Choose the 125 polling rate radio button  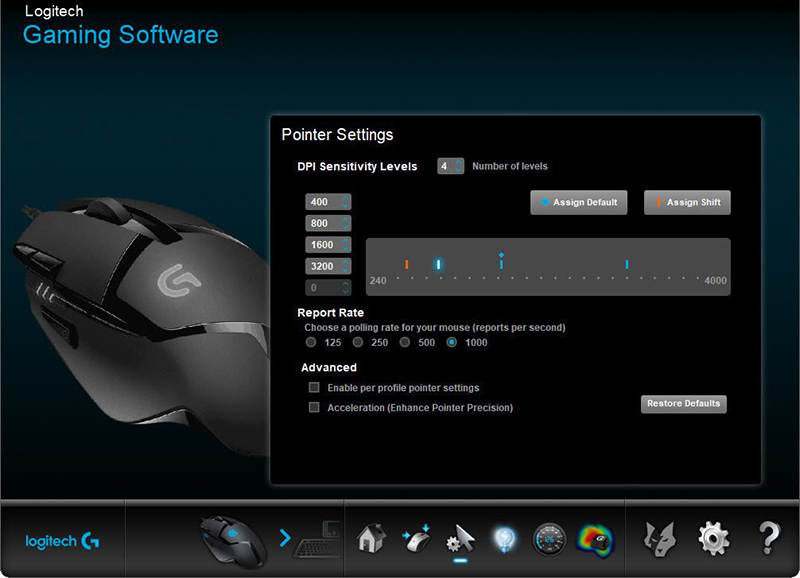coord(311,343)
